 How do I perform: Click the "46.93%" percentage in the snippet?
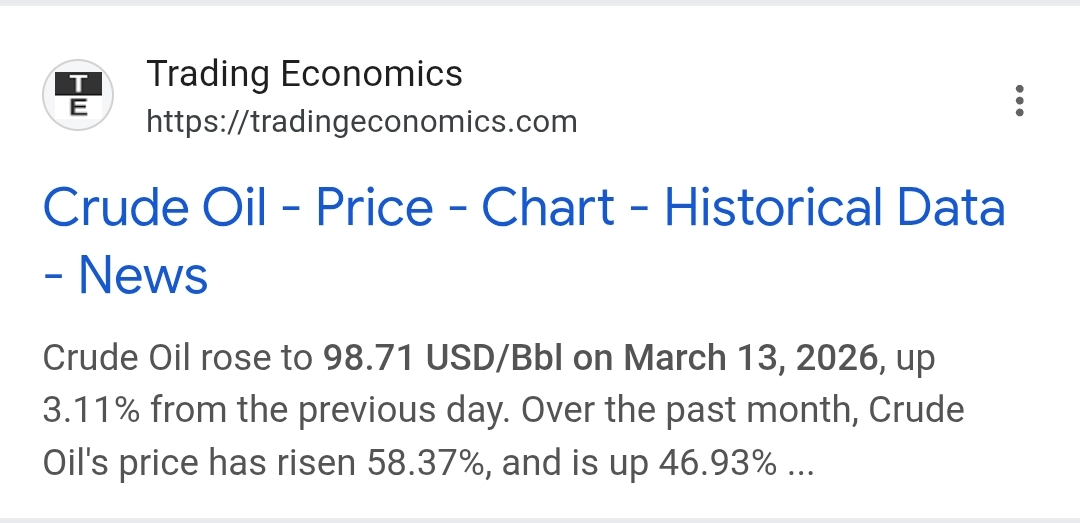coord(717,464)
